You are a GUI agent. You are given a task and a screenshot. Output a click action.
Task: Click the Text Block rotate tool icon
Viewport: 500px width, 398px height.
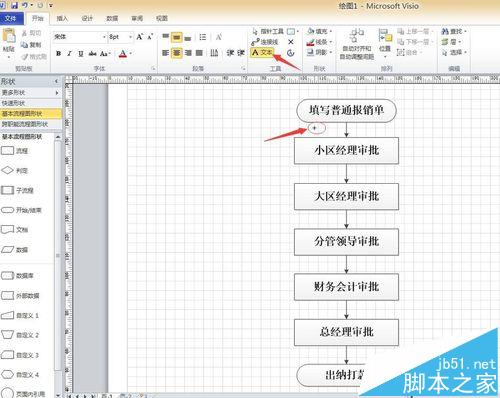[291, 53]
